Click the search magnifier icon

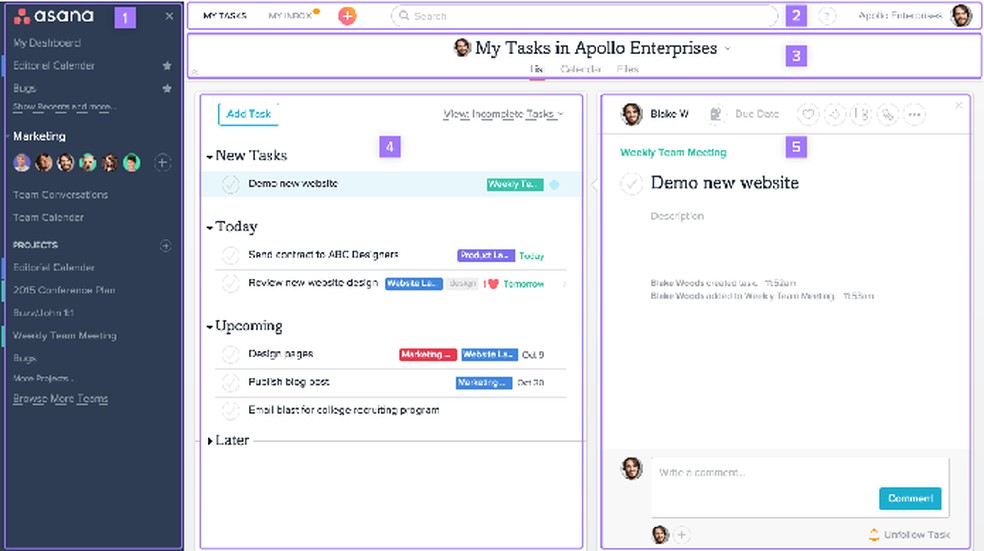click(x=404, y=16)
